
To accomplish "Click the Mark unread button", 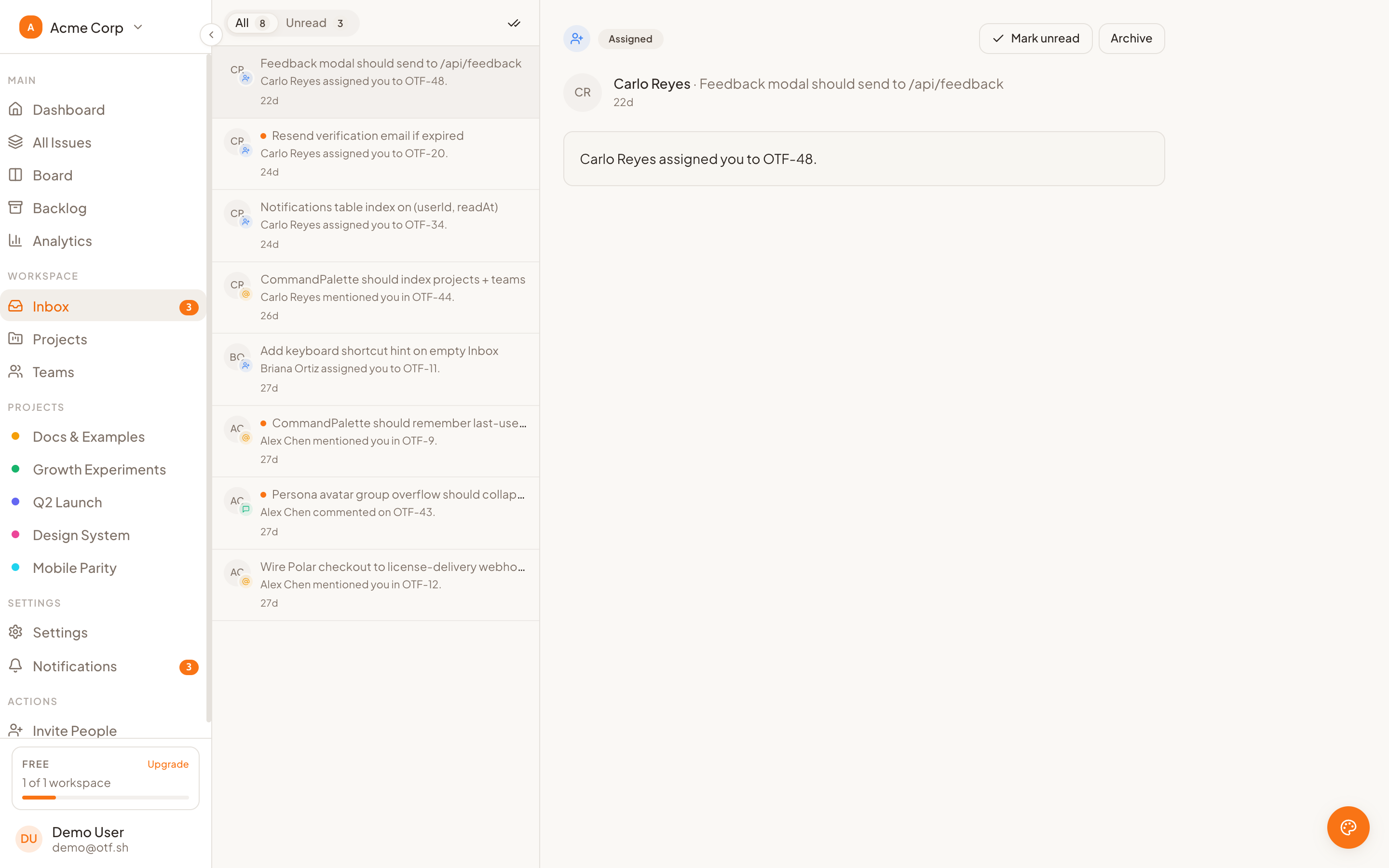I will coord(1035,39).
